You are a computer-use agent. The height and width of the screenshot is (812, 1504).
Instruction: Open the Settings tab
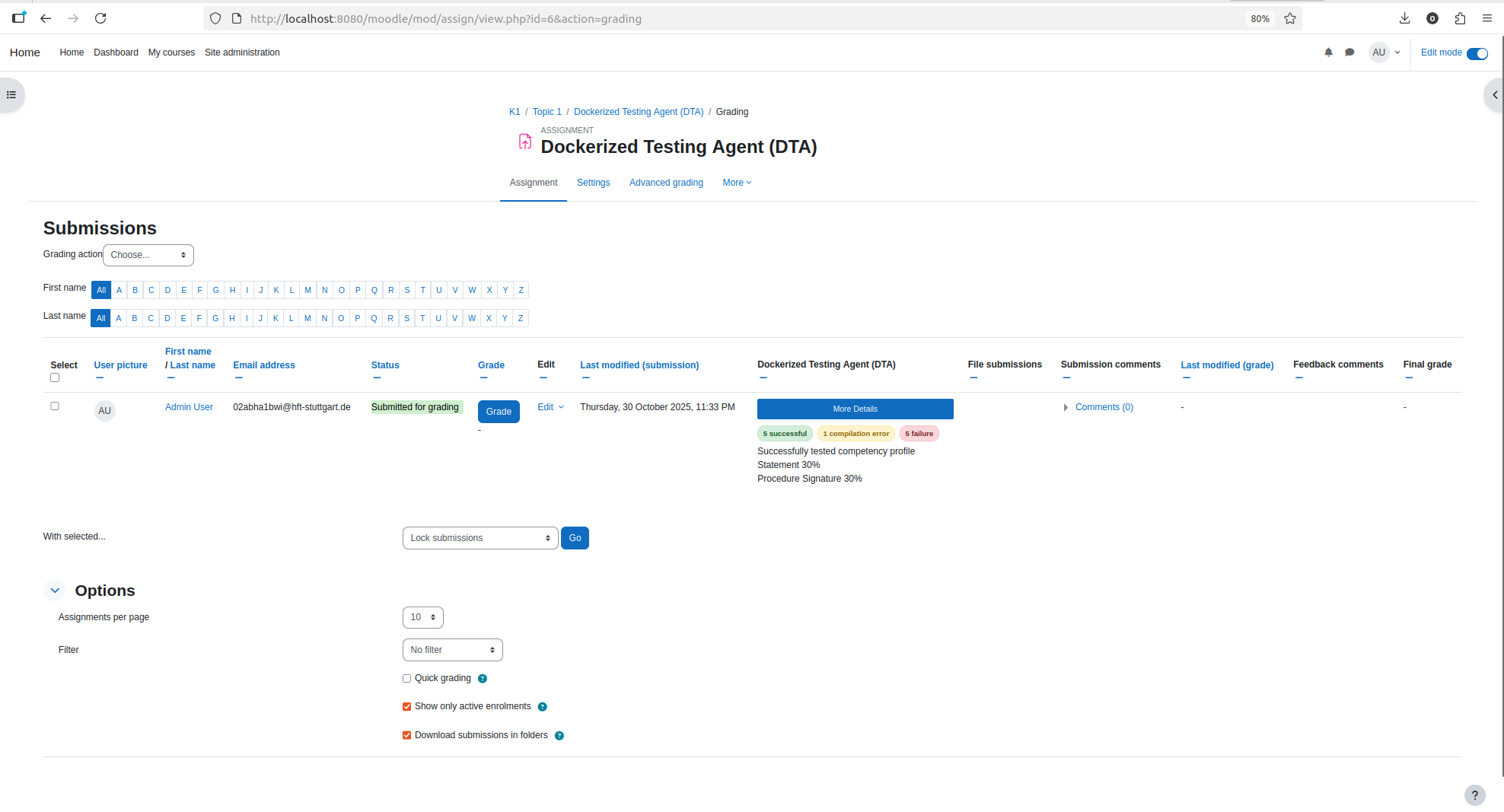(593, 183)
